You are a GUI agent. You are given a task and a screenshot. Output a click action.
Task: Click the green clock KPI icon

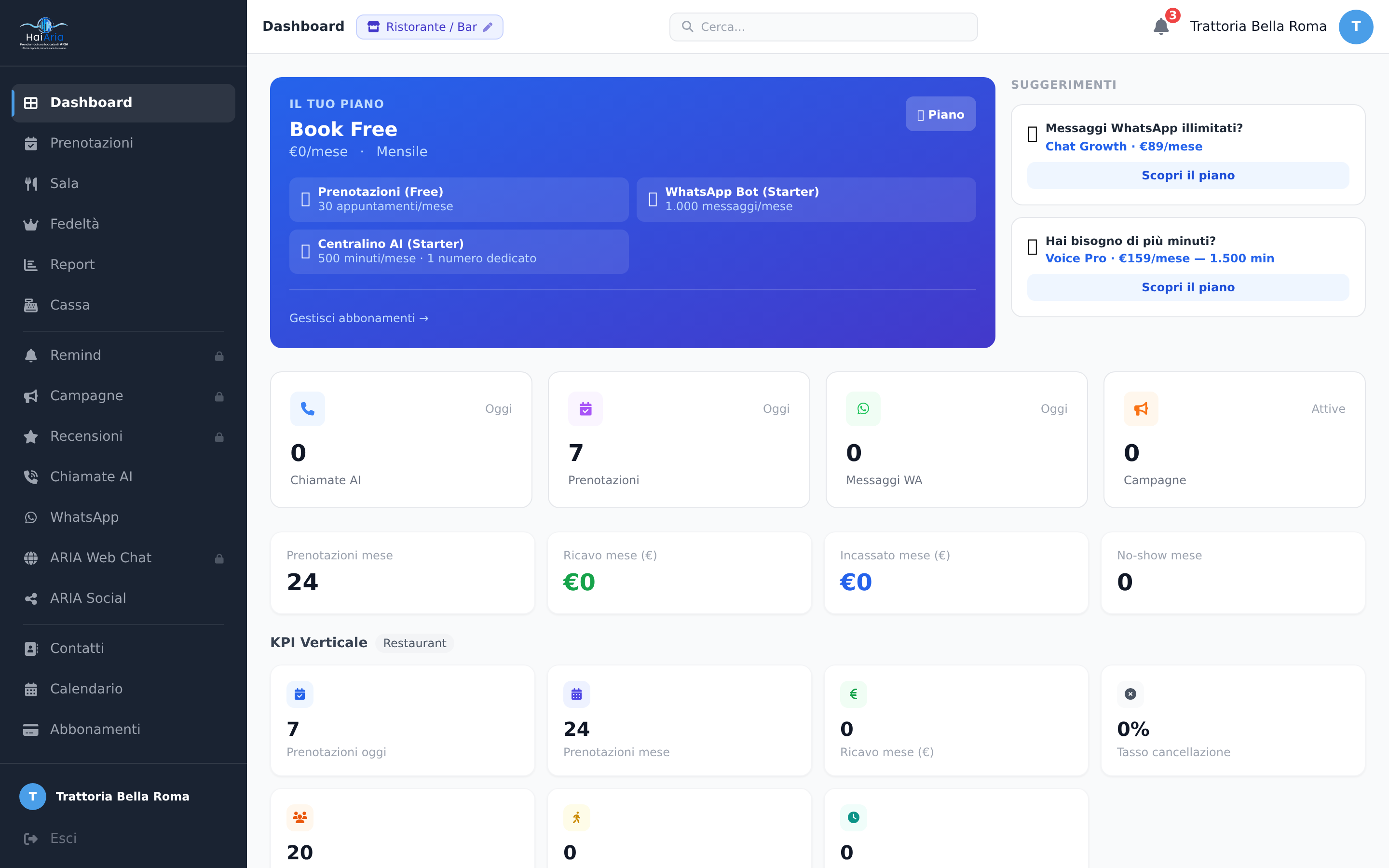point(854,818)
